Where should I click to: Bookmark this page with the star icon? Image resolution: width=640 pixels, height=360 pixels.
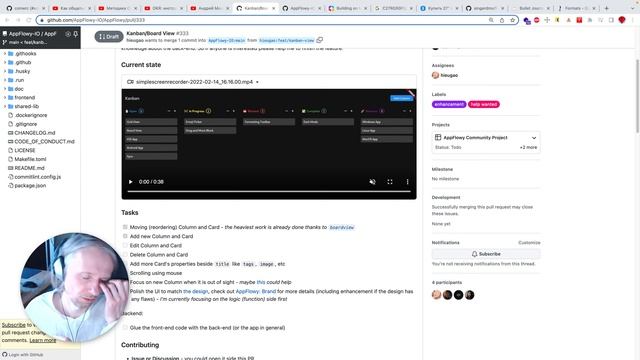tap(512, 20)
